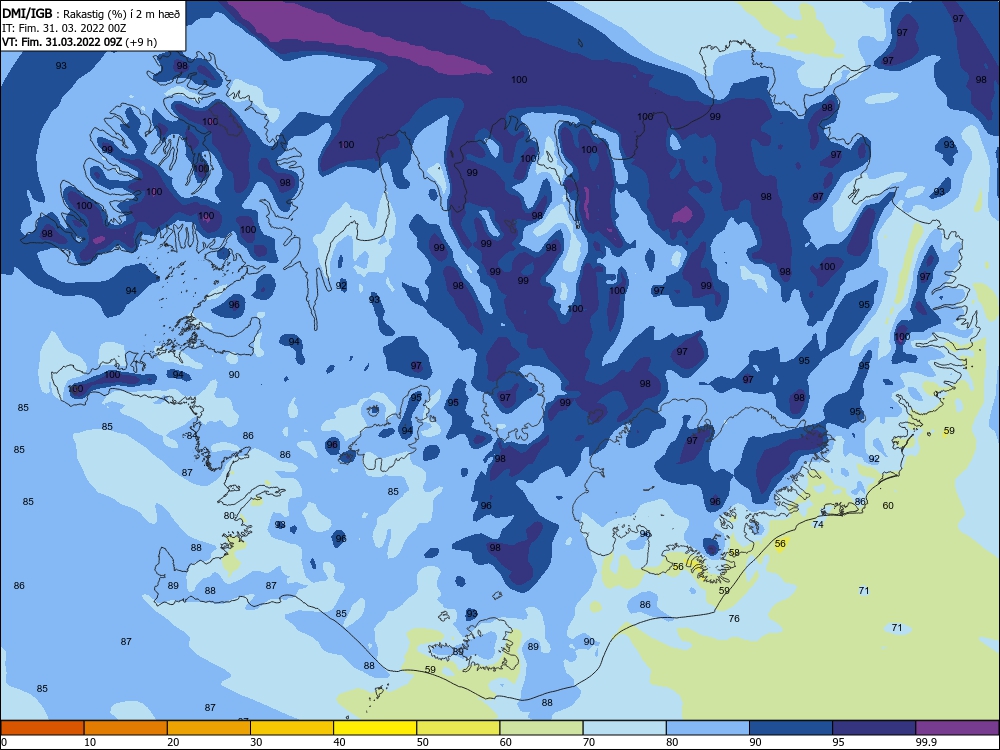Click the '0' label at the legend start

4,742
